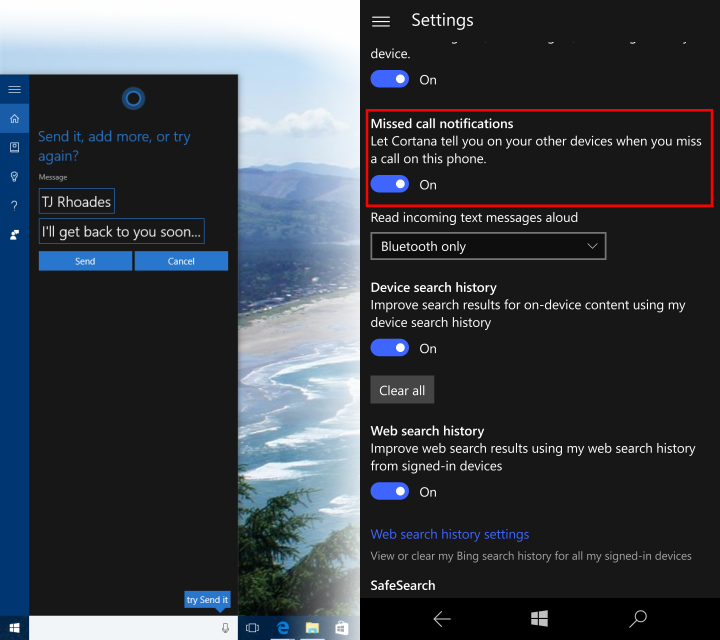Open File Explorer from taskbar

point(312,628)
